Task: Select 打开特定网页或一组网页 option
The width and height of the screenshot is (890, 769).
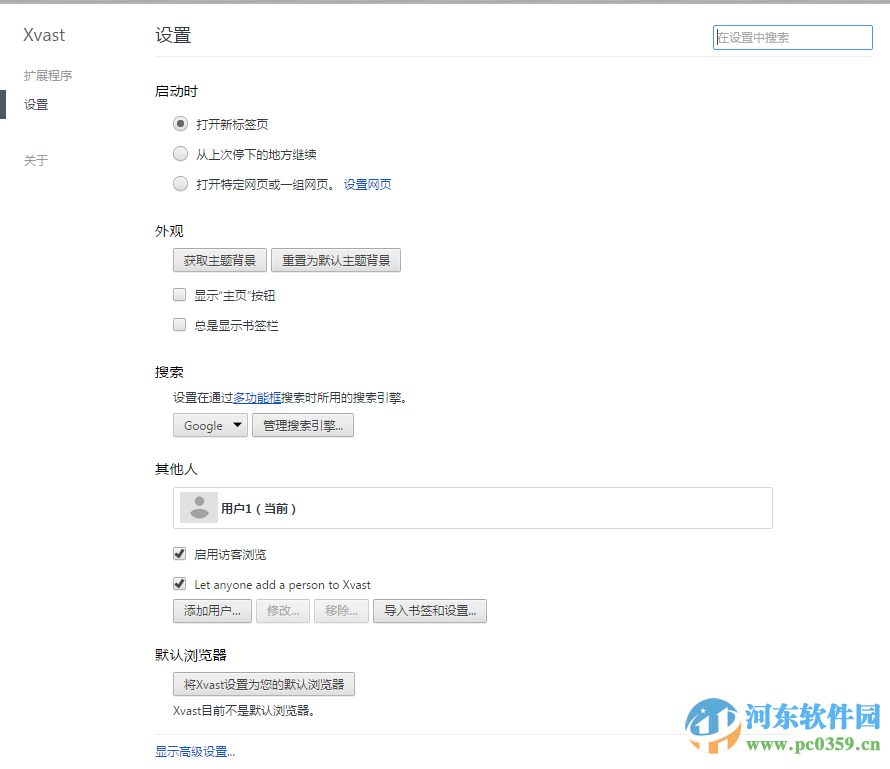Action: pos(180,183)
